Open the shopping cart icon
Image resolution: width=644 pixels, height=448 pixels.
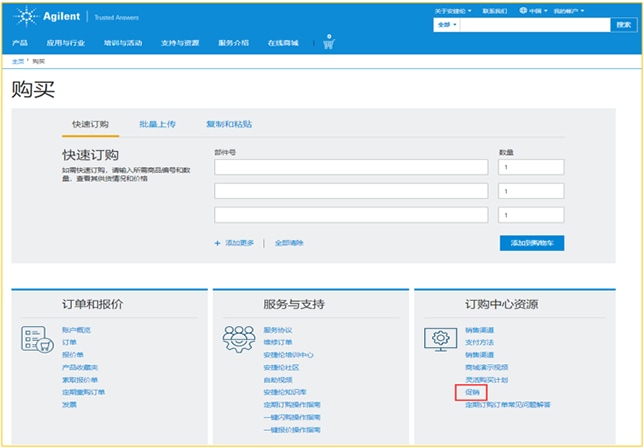coord(329,43)
